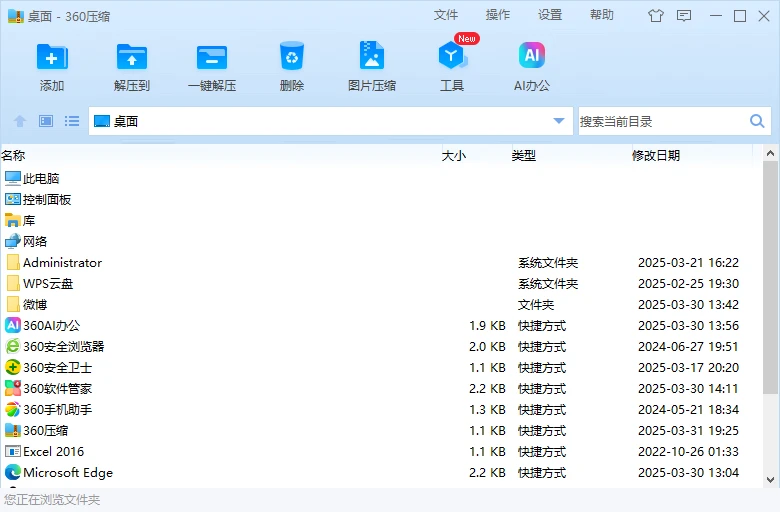Open the 文件 menu
780x512 pixels.
tap(445, 15)
